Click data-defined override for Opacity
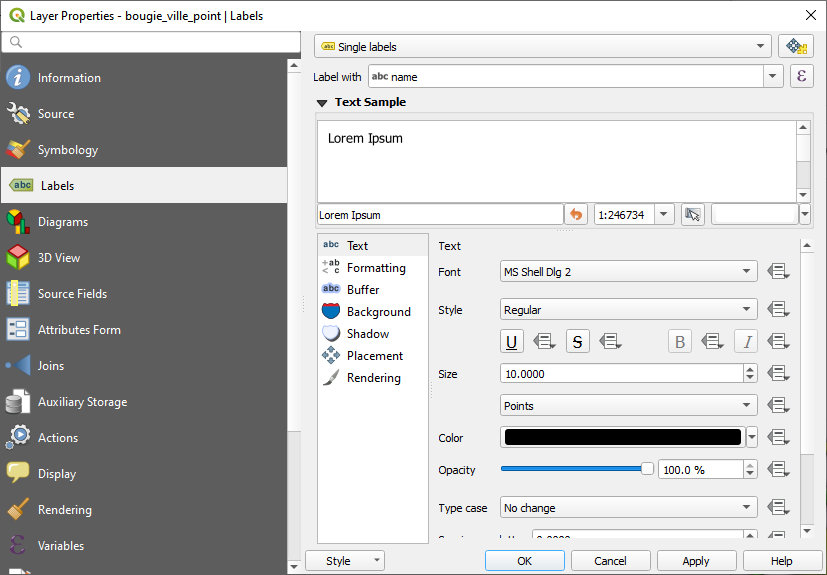 click(x=779, y=470)
